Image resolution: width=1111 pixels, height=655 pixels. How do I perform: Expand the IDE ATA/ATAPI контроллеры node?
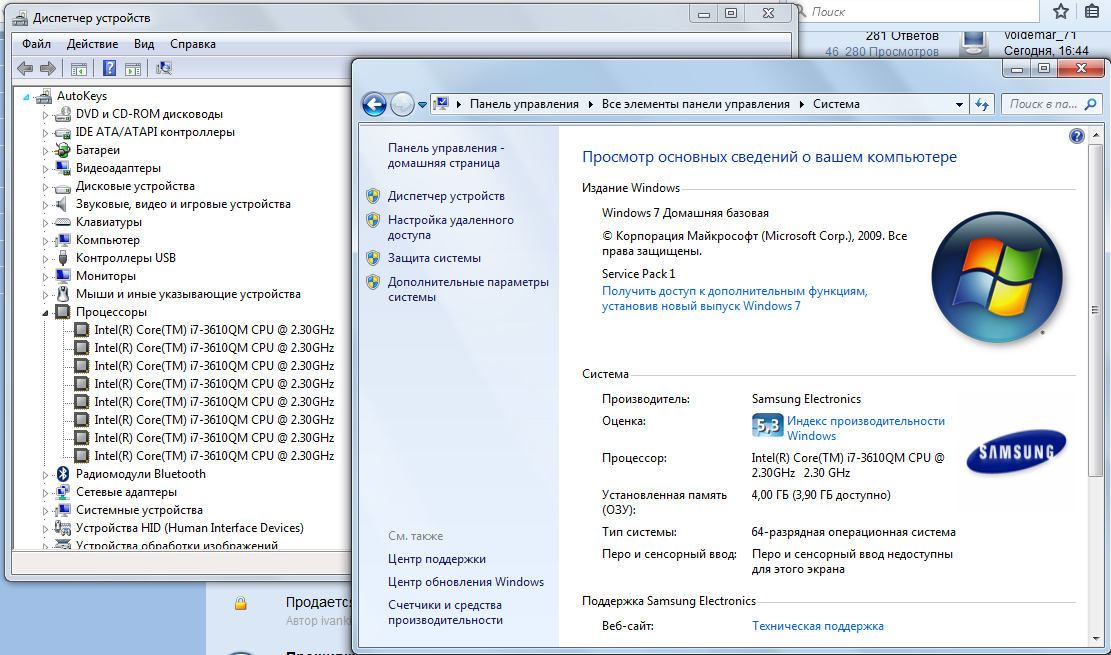pyautogui.click(x=45, y=133)
